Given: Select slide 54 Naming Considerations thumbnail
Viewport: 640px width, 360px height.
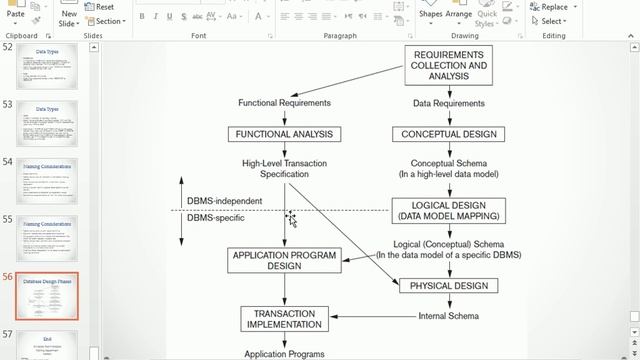Looking at the screenshot, I should (47, 181).
